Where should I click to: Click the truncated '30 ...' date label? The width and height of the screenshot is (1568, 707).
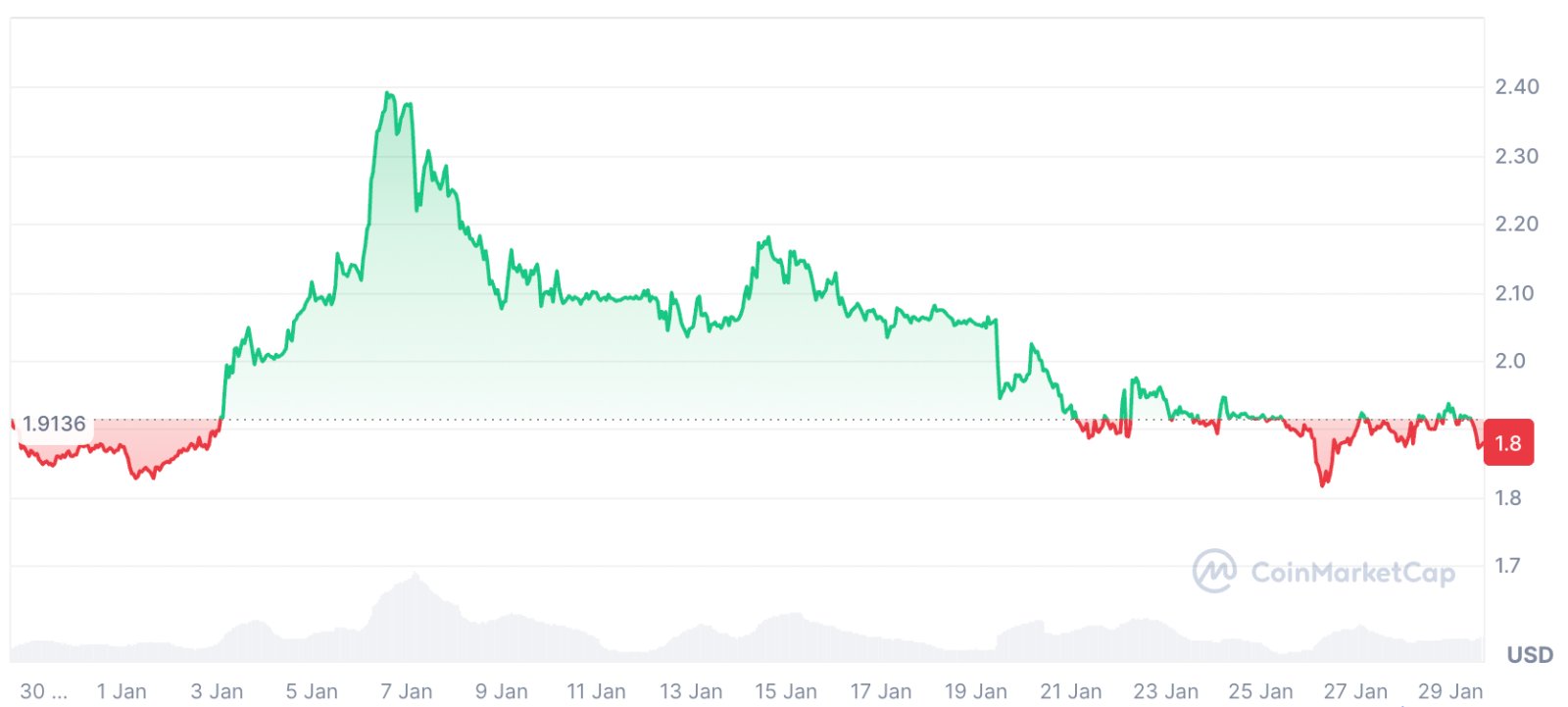coord(43,691)
